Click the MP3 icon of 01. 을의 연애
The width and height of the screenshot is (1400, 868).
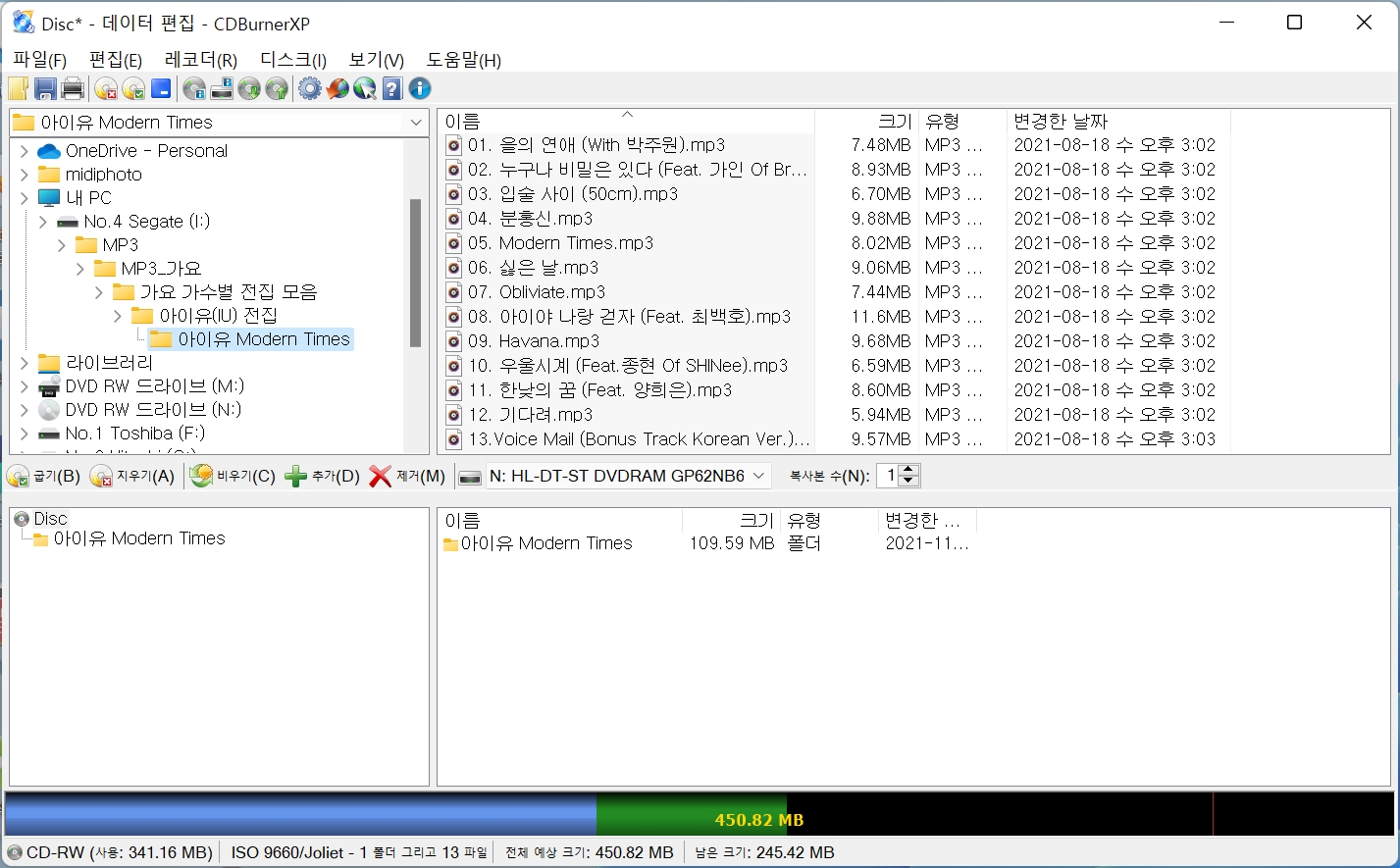(x=454, y=145)
